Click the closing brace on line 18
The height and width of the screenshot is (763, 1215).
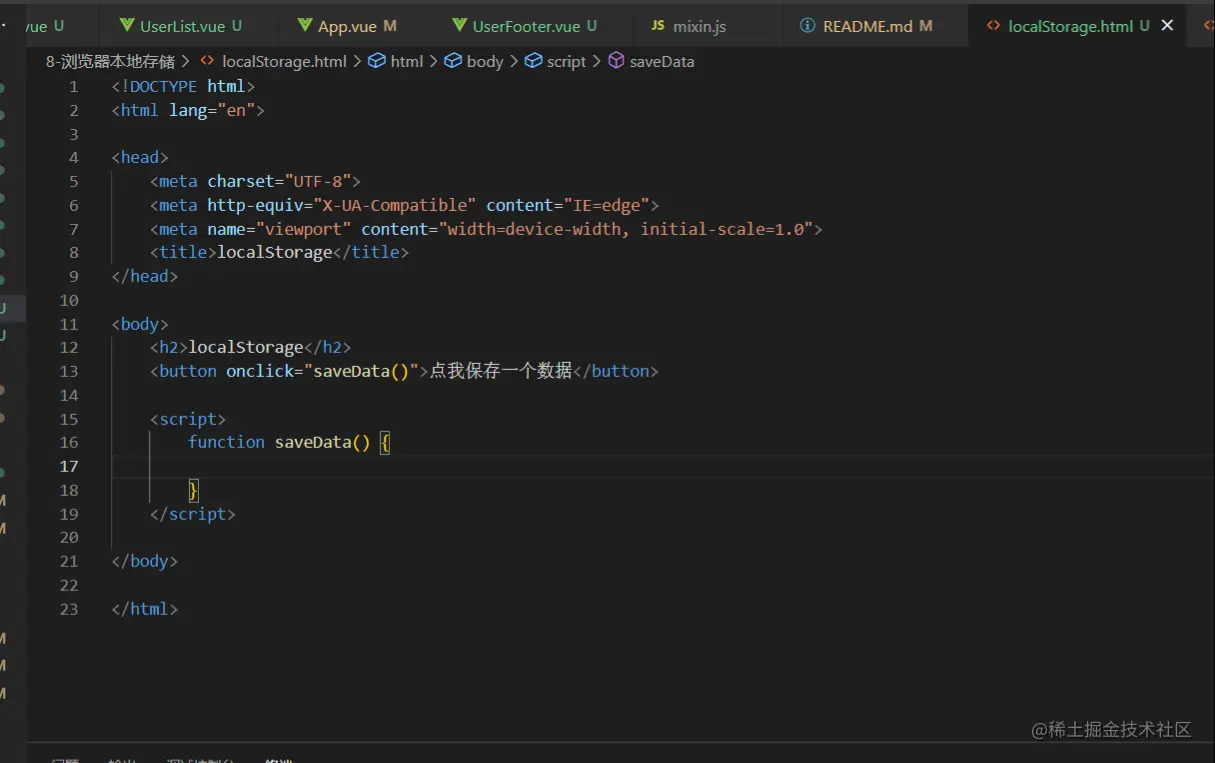point(193,490)
